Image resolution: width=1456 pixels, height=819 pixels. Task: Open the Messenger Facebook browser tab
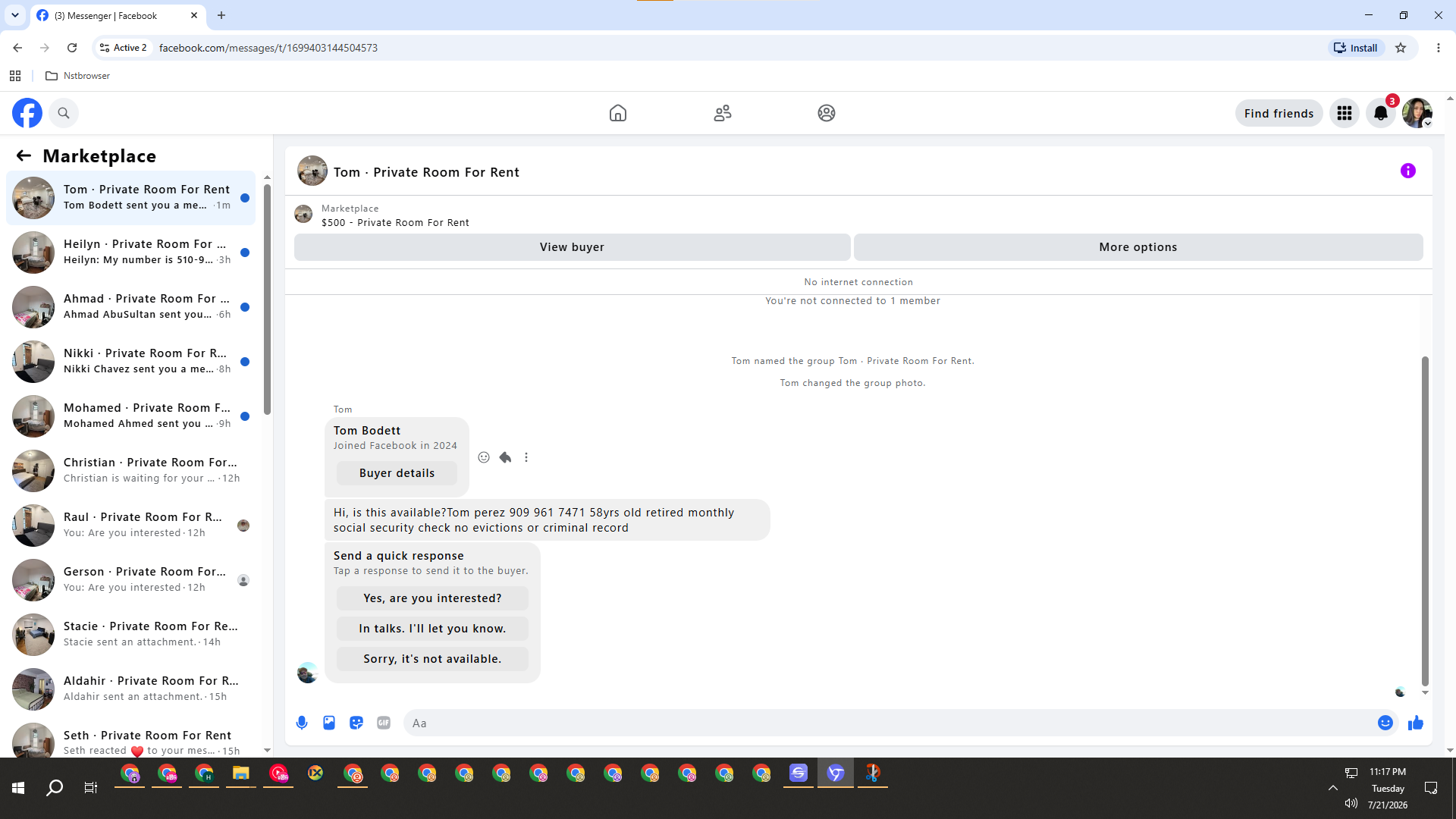[x=118, y=15]
